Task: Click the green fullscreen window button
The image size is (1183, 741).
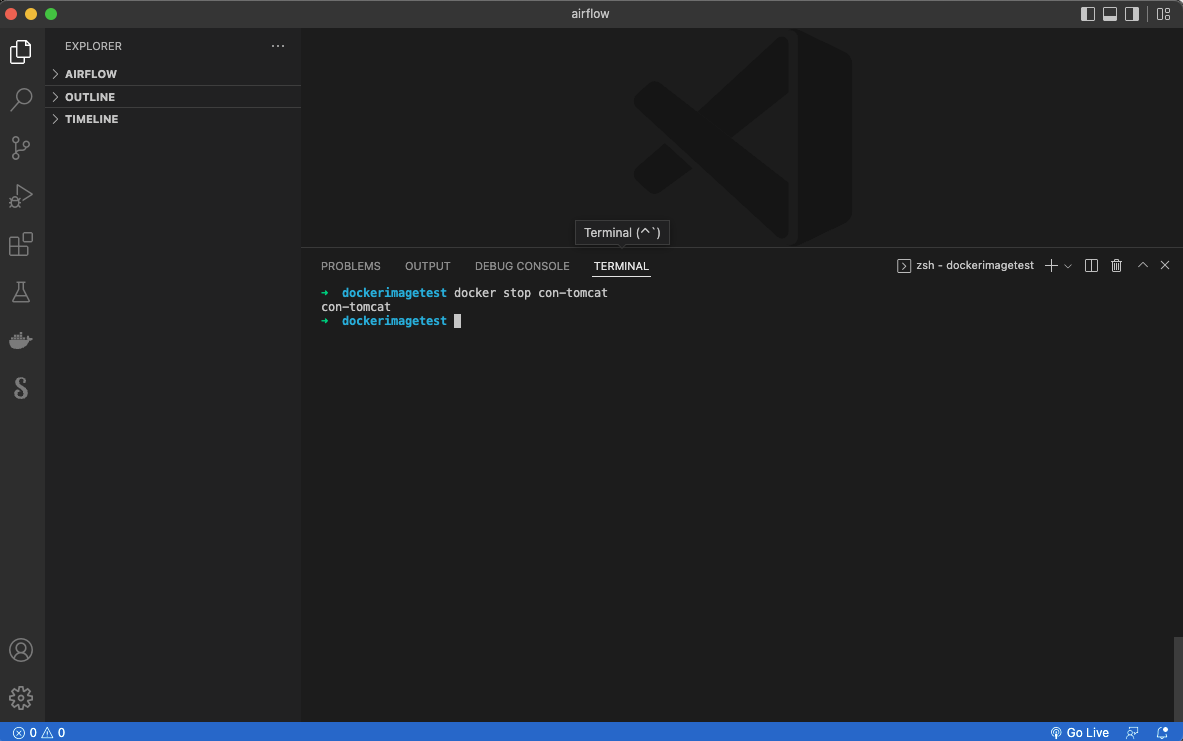Action: [51, 14]
